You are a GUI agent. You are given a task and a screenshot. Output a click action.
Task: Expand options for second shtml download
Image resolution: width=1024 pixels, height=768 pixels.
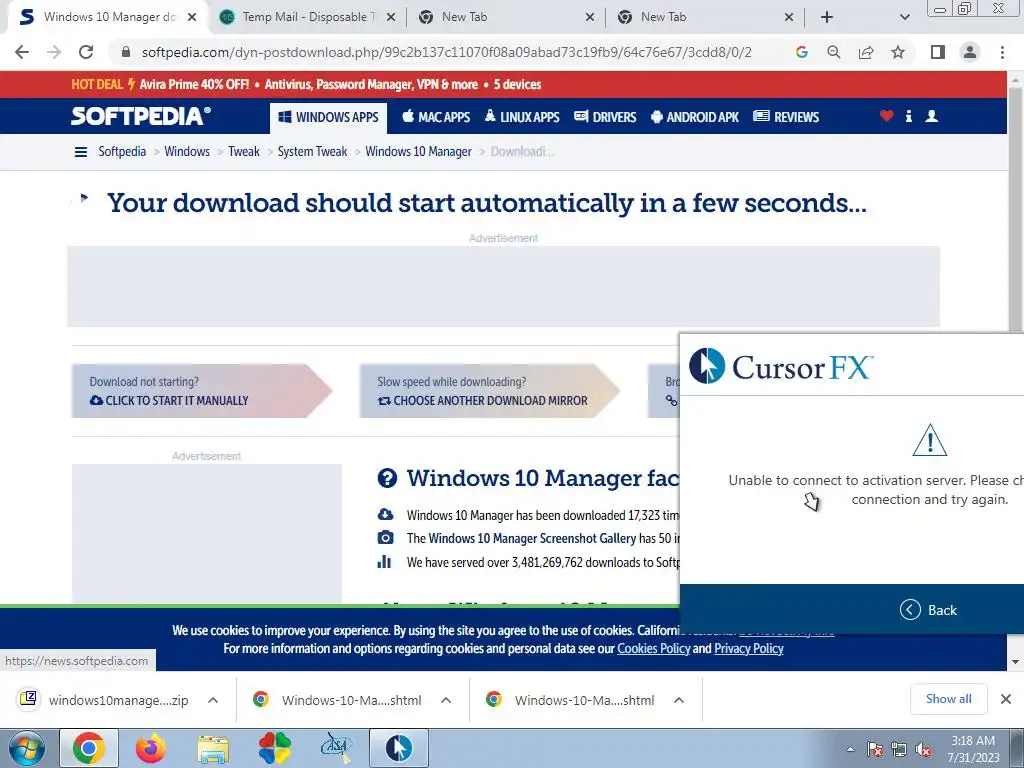(x=679, y=700)
